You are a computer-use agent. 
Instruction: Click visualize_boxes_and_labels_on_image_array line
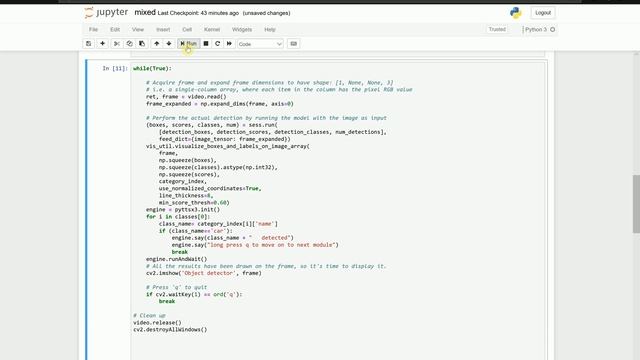pyautogui.click(x=228, y=146)
